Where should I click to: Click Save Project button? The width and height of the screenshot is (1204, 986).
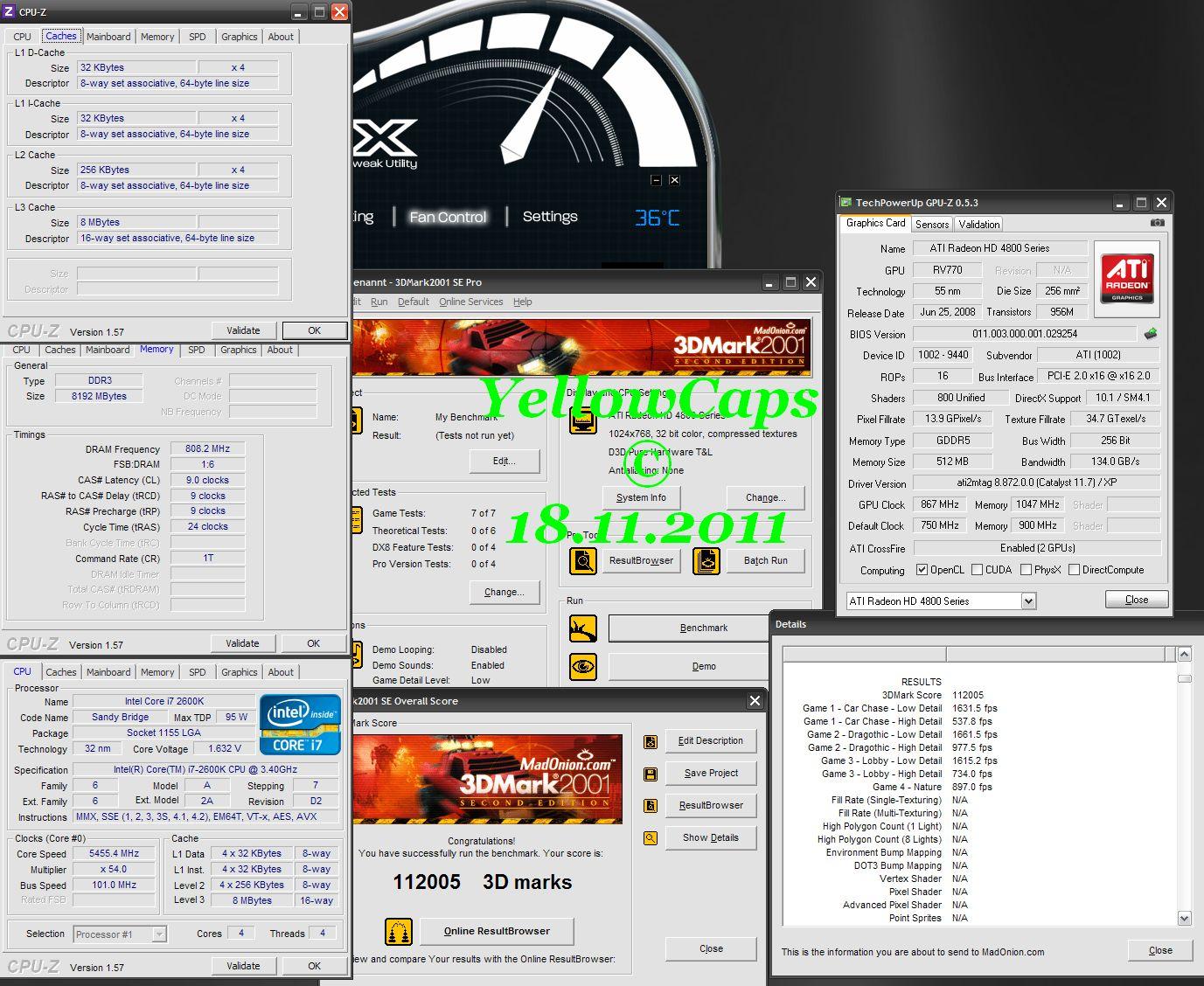(x=711, y=774)
